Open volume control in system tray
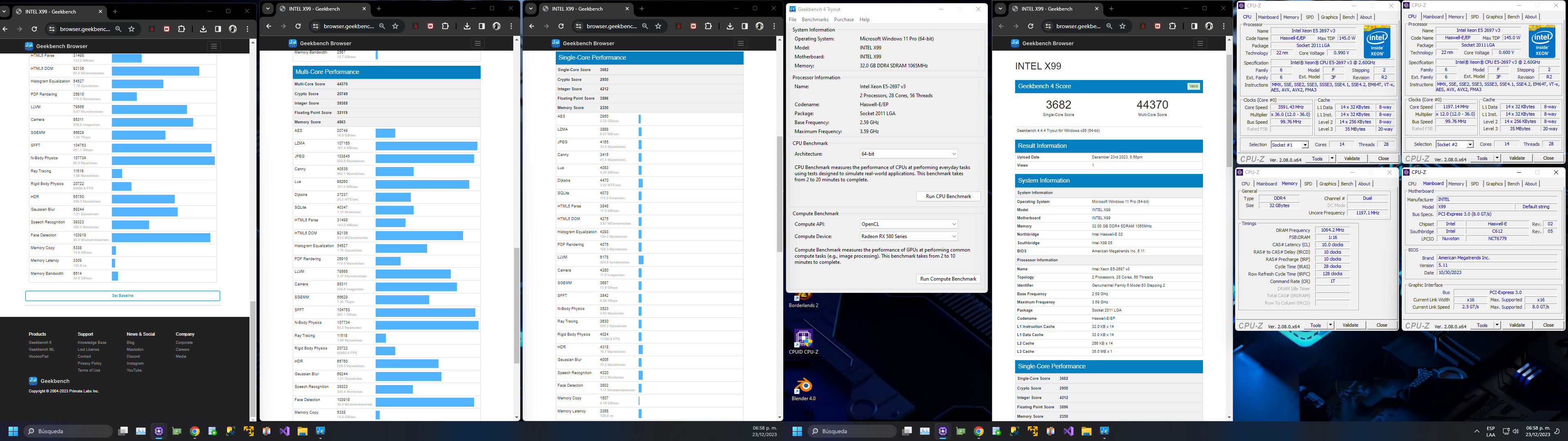Screen dimensions: 1568x441 [x=1516, y=431]
